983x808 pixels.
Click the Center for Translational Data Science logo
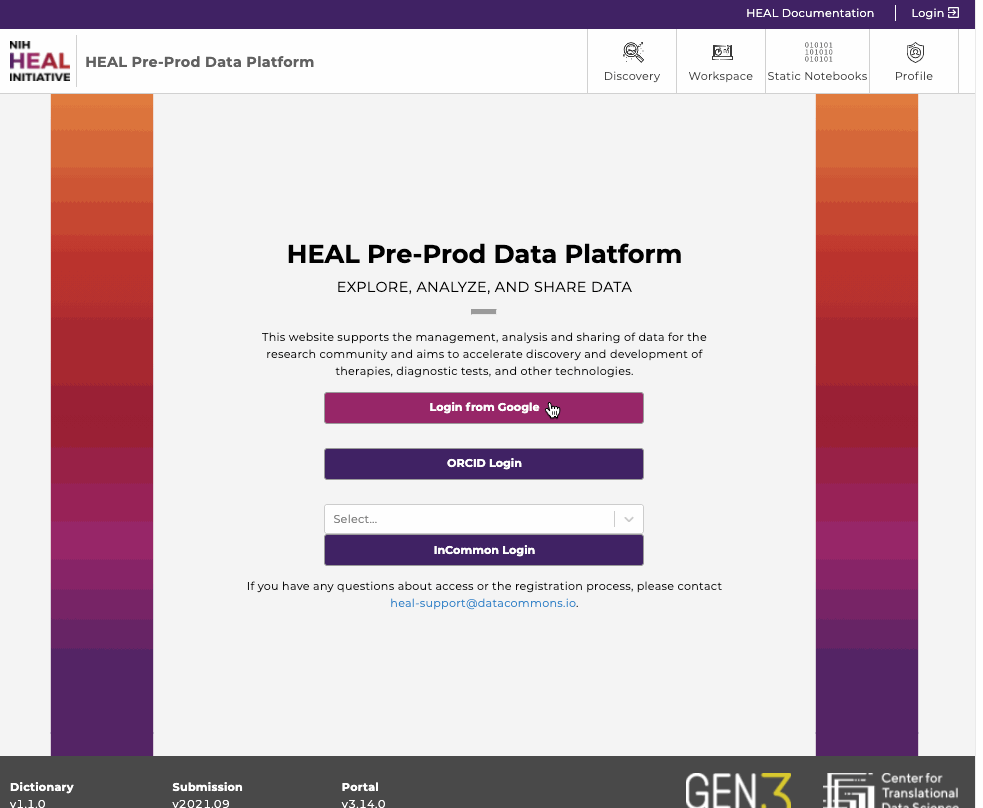click(x=891, y=790)
